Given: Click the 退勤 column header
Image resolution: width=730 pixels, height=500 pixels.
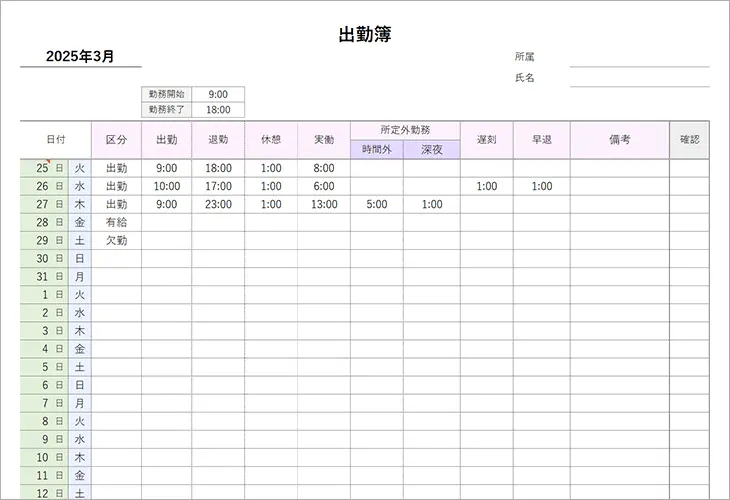Looking at the screenshot, I should [218, 140].
